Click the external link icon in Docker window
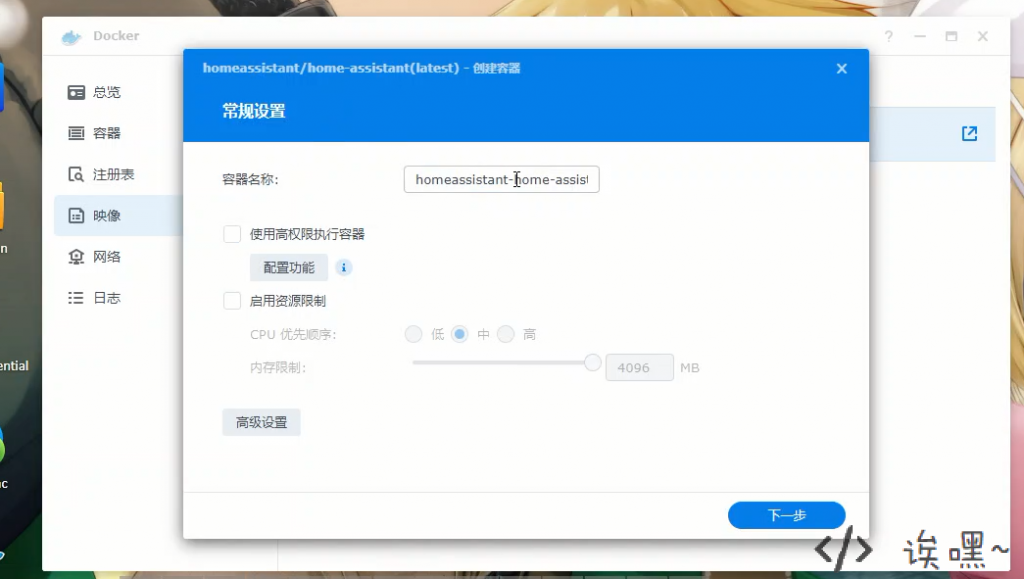 [969, 134]
